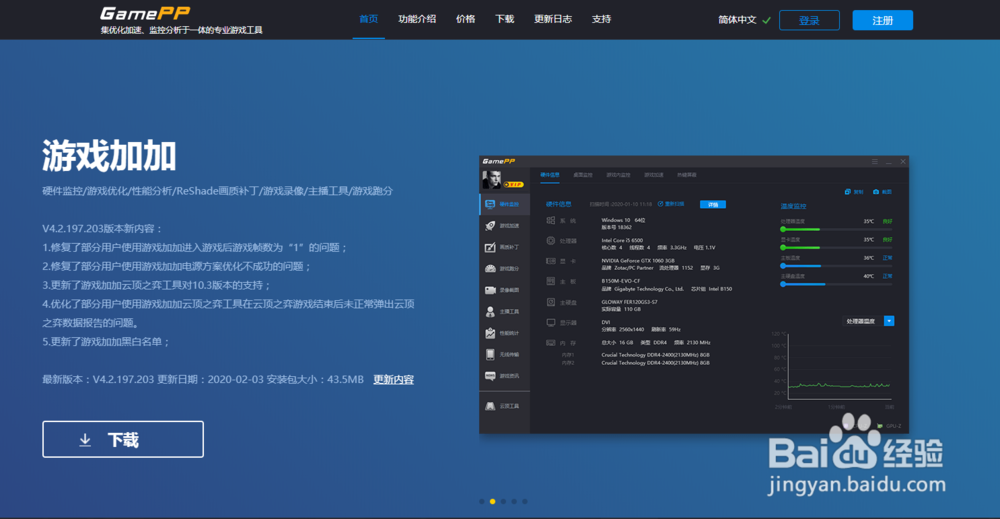The image size is (1000, 519).
Task: Switch to 热键屏蔽 tab in app preview
Action: (687, 175)
